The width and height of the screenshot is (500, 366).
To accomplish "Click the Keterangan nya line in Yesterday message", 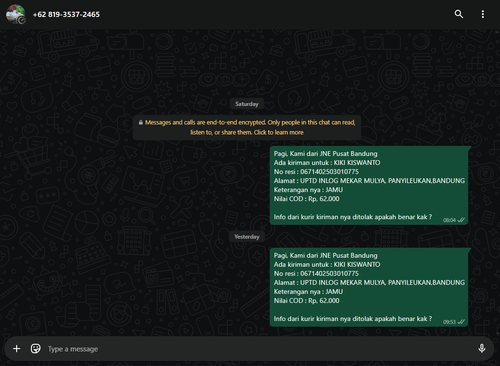I will 308,292.
